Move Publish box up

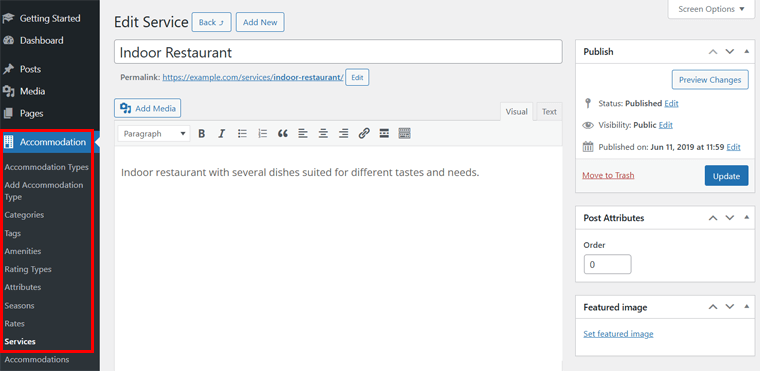[x=712, y=51]
